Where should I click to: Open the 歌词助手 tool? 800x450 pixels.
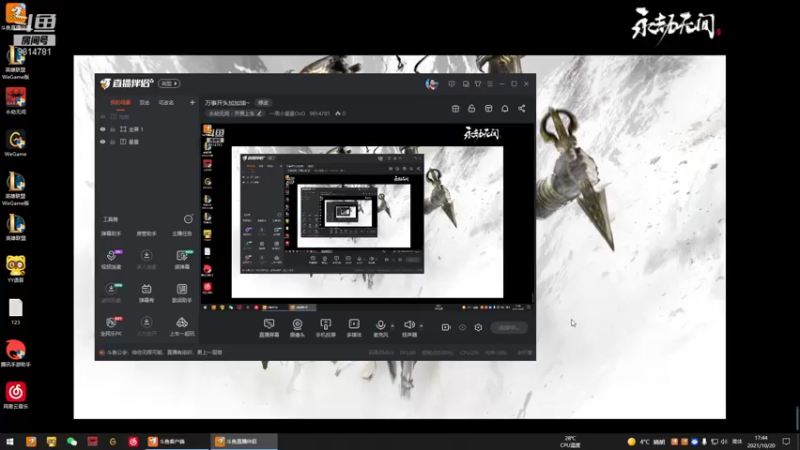coord(182,293)
